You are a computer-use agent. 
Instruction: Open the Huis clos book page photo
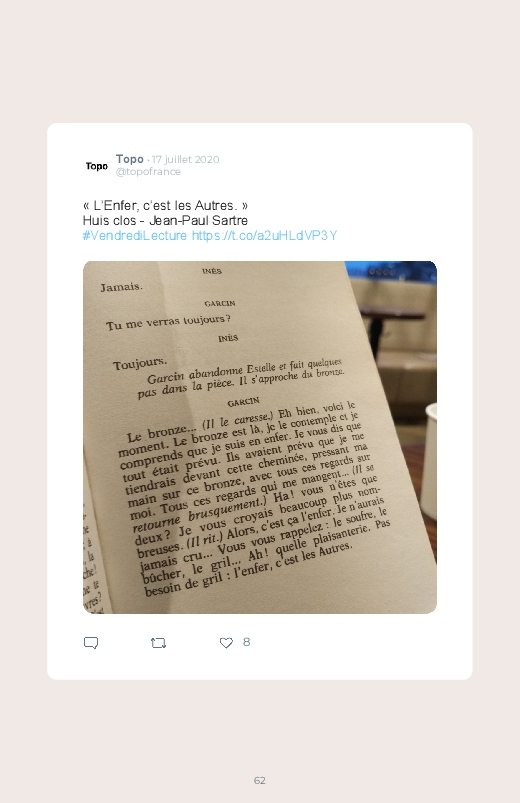pyautogui.click(x=260, y=437)
